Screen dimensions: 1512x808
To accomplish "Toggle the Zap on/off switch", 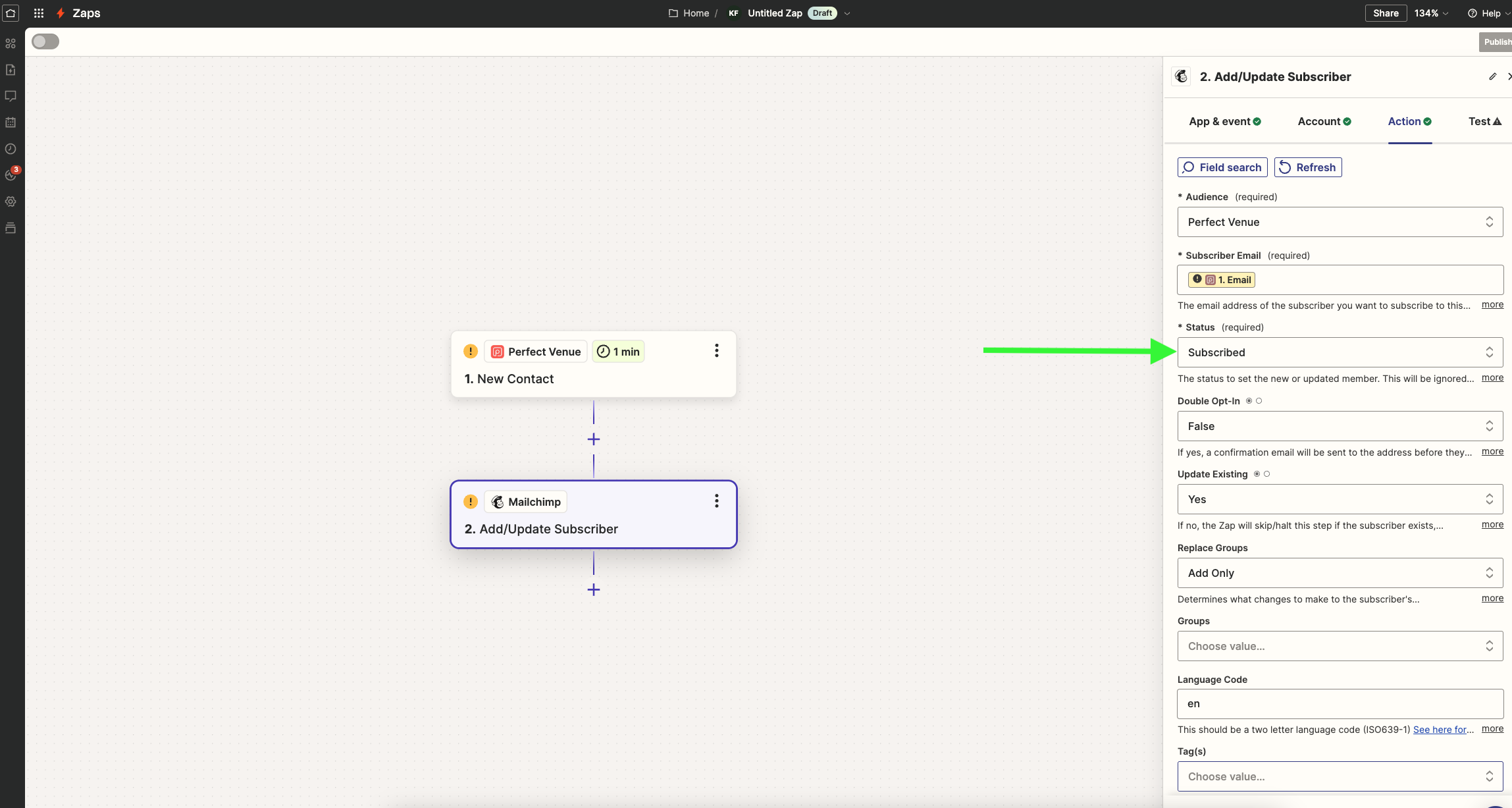I will pos(45,41).
